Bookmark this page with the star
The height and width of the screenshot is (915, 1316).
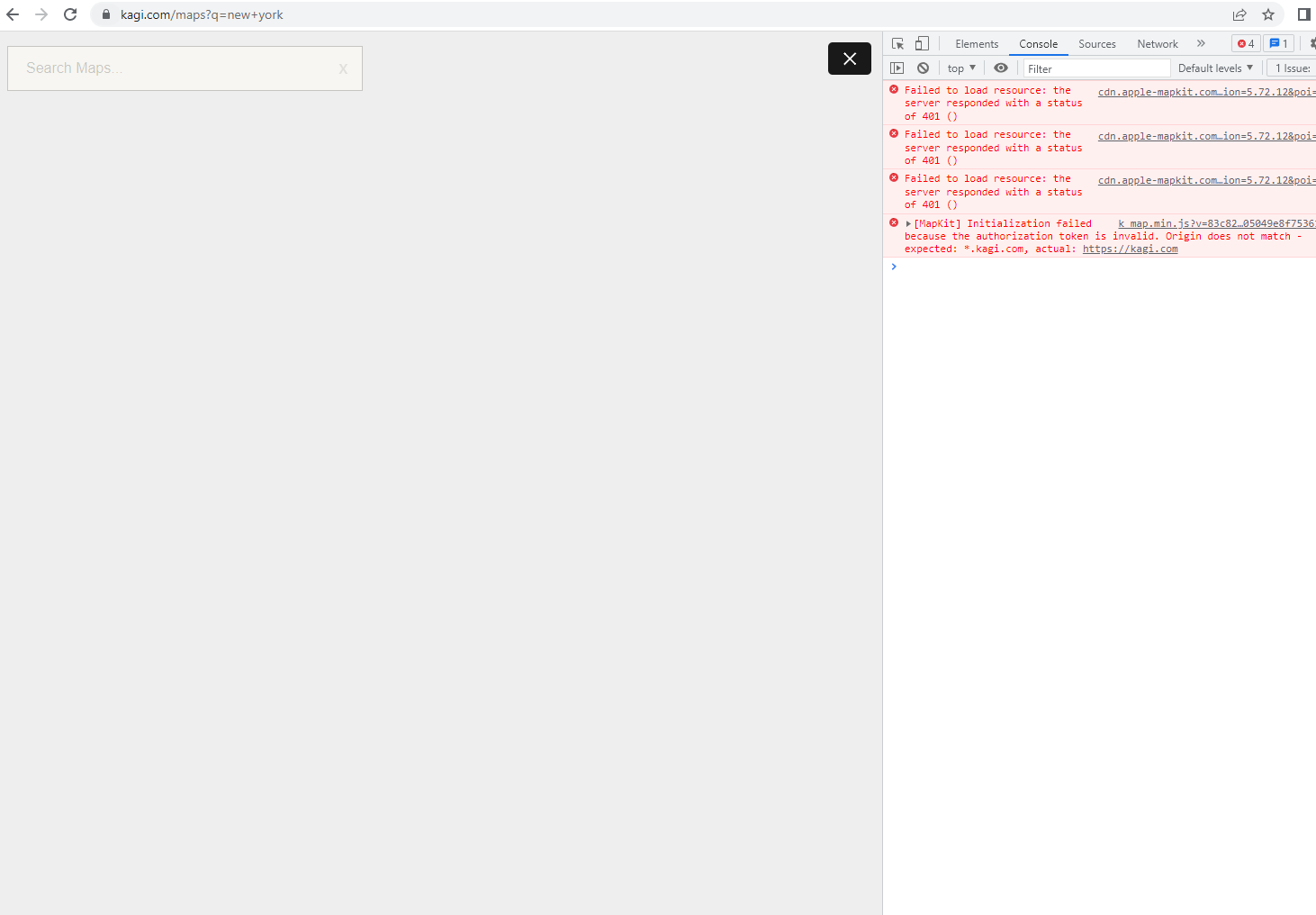[1268, 14]
